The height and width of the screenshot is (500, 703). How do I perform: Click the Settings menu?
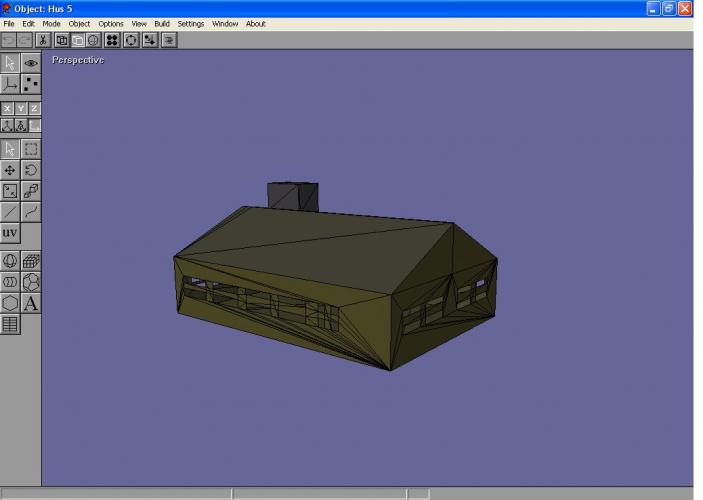(191, 24)
